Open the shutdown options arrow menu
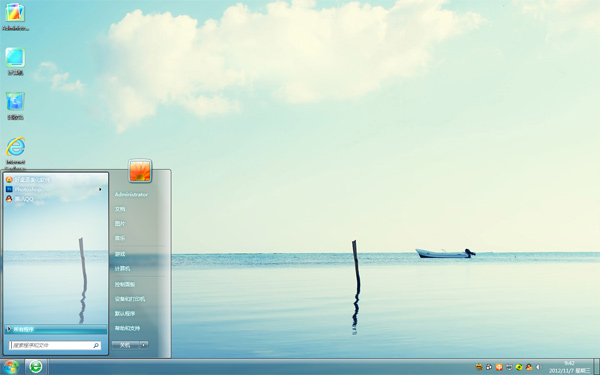 coord(144,345)
